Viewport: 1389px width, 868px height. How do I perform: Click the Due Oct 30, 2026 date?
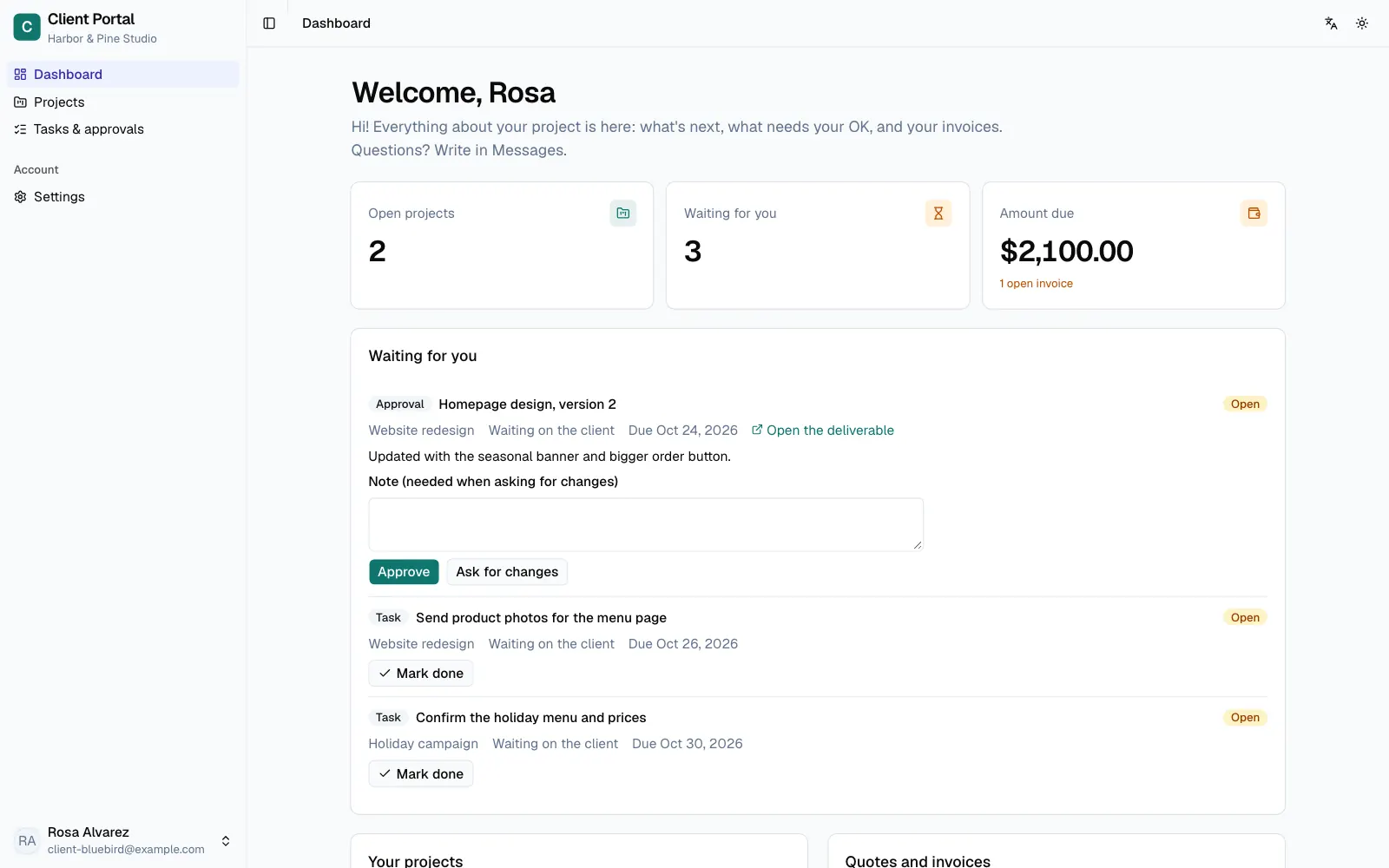click(688, 744)
